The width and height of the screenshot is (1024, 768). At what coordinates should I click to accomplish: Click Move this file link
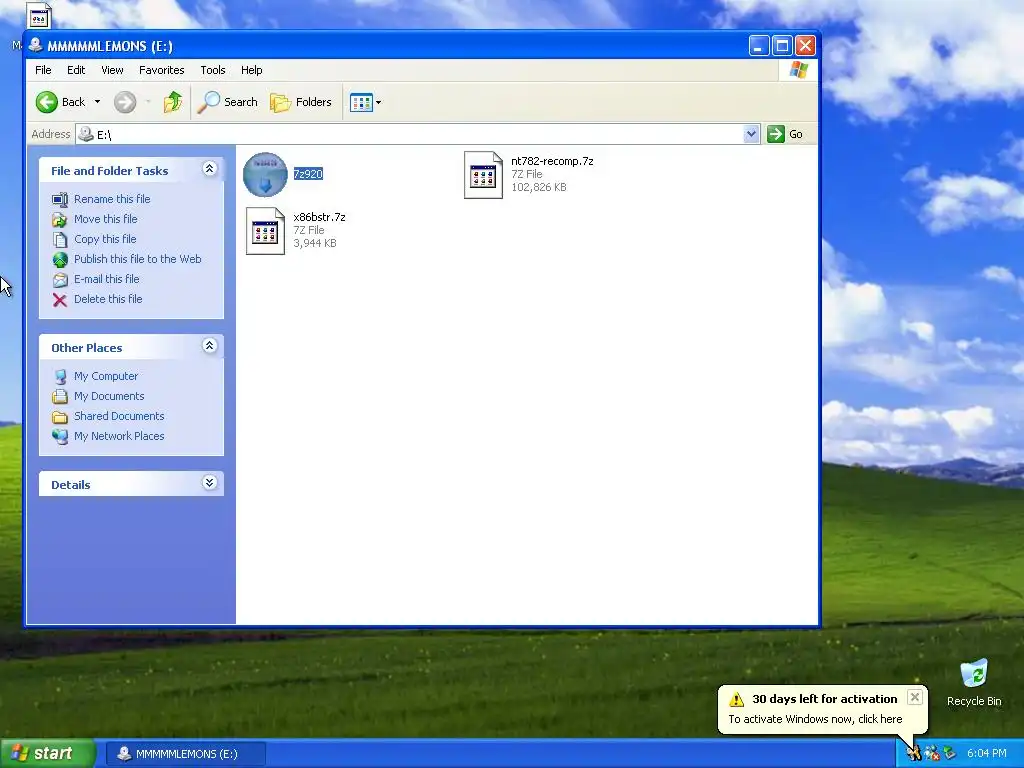click(106, 219)
